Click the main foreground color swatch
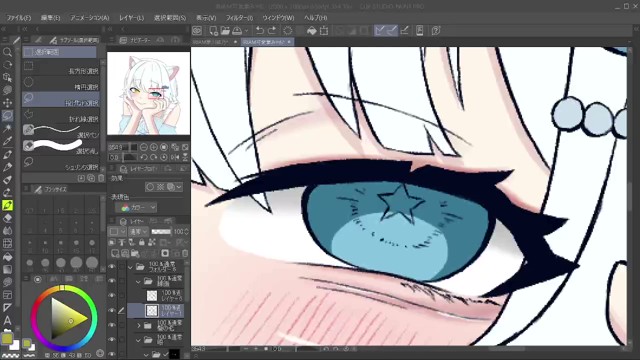The width and height of the screenshot is (640, 360). click(x=7, y=338)
